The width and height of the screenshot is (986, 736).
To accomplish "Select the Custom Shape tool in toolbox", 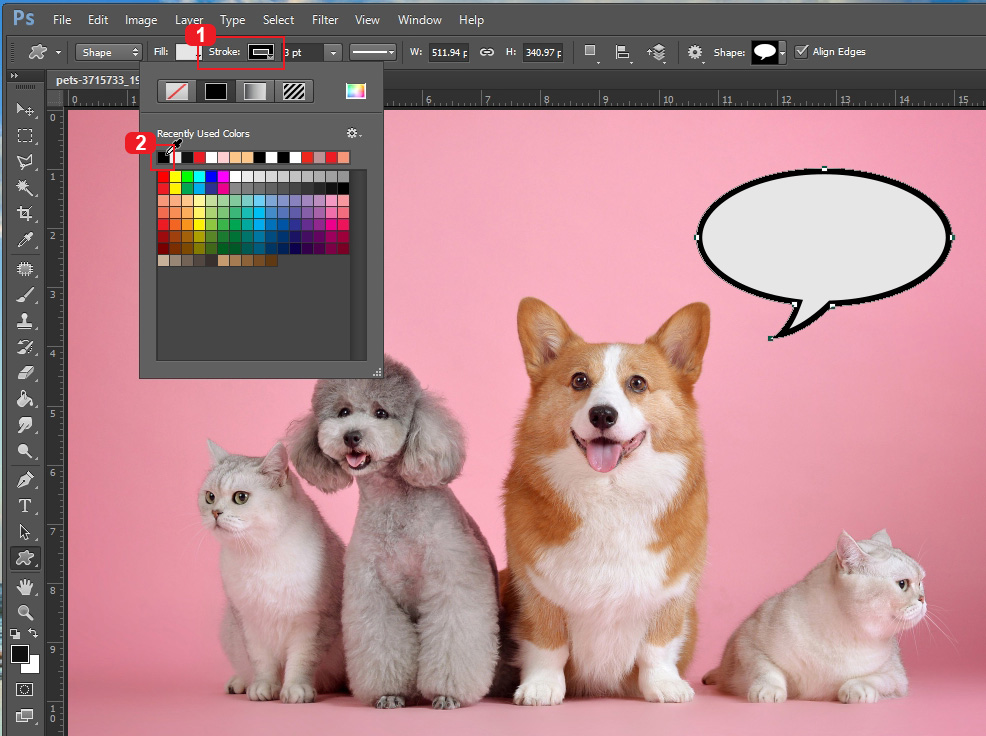I will tap(25, 558).
